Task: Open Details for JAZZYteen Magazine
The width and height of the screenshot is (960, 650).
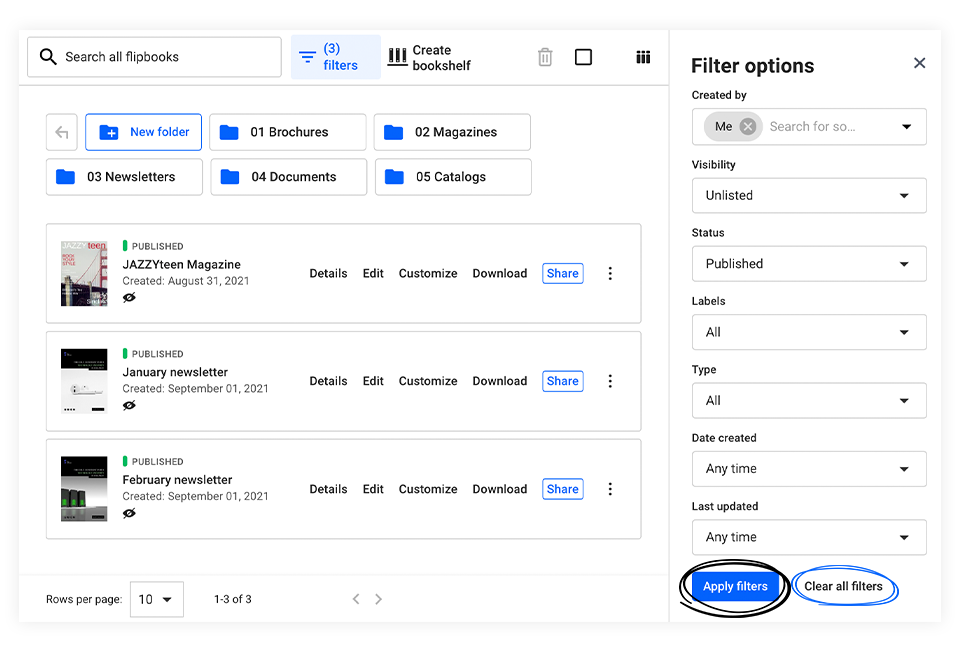Action: (328, 274)
